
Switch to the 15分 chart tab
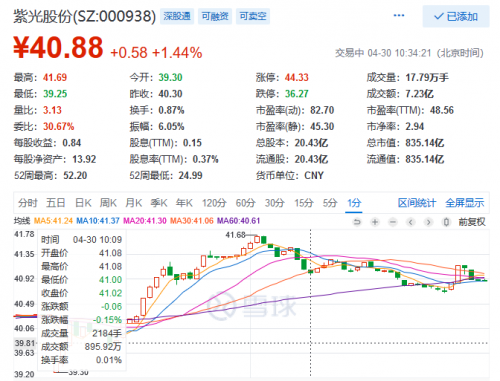tap(304, 203)
